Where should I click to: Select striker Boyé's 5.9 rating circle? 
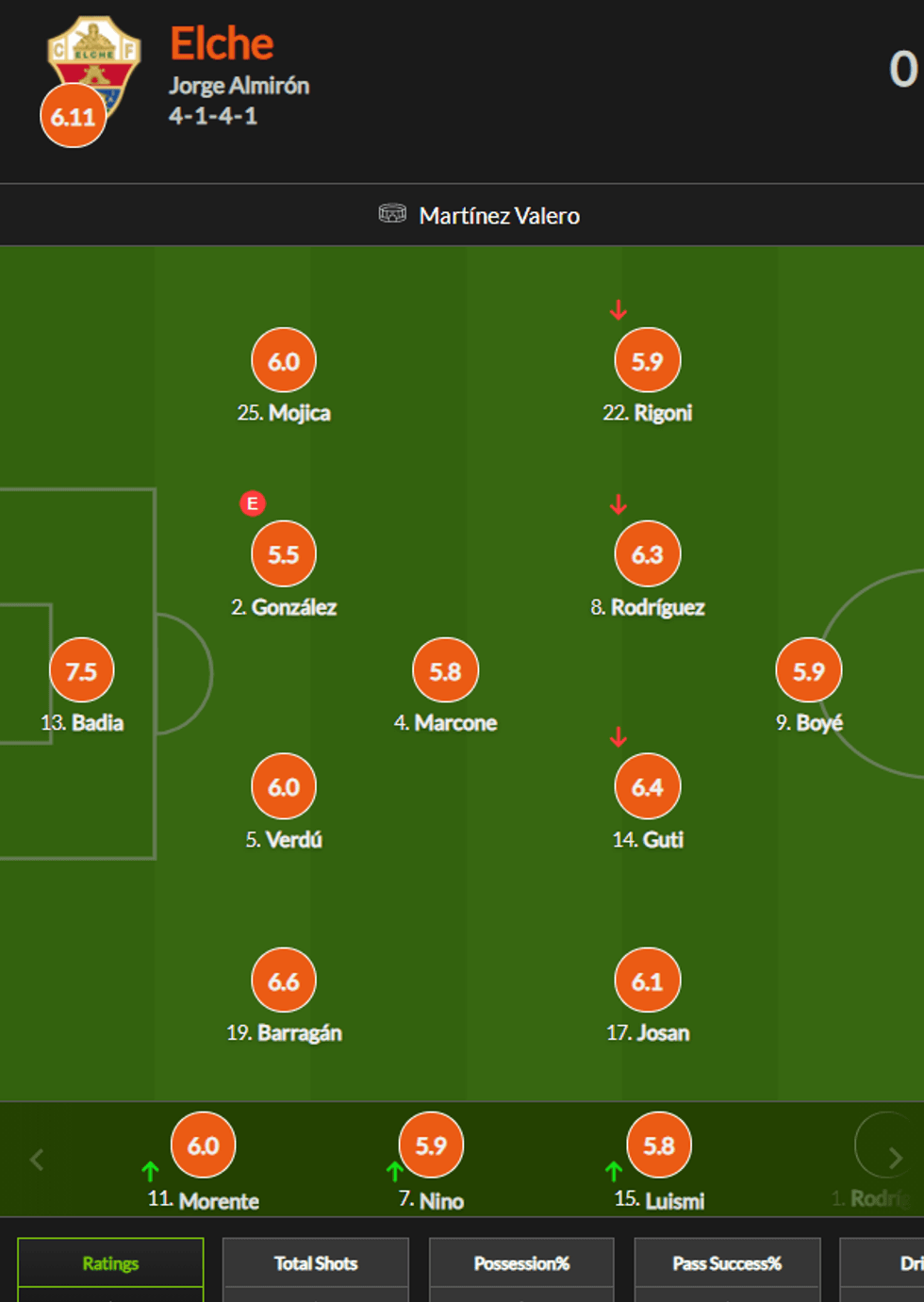coord(809,670)
